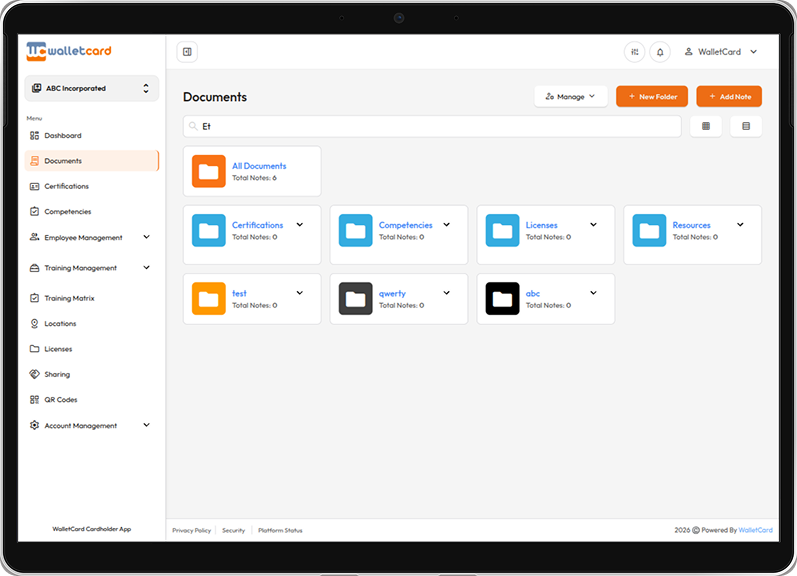Click the qwerty folder name

[392, 293]
